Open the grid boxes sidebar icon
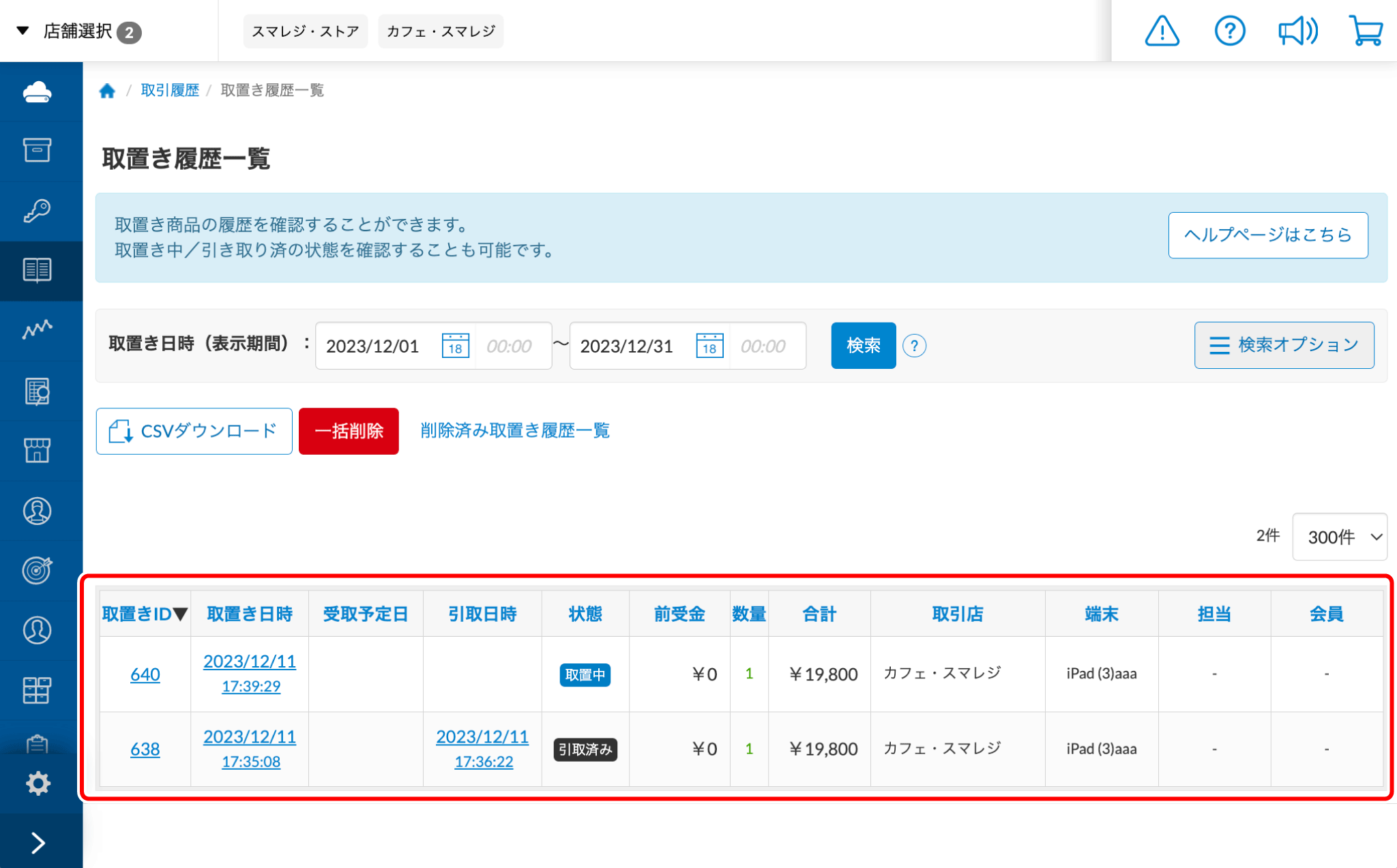The height and width of the screenshot is (868, 1397). pos(38,690)
